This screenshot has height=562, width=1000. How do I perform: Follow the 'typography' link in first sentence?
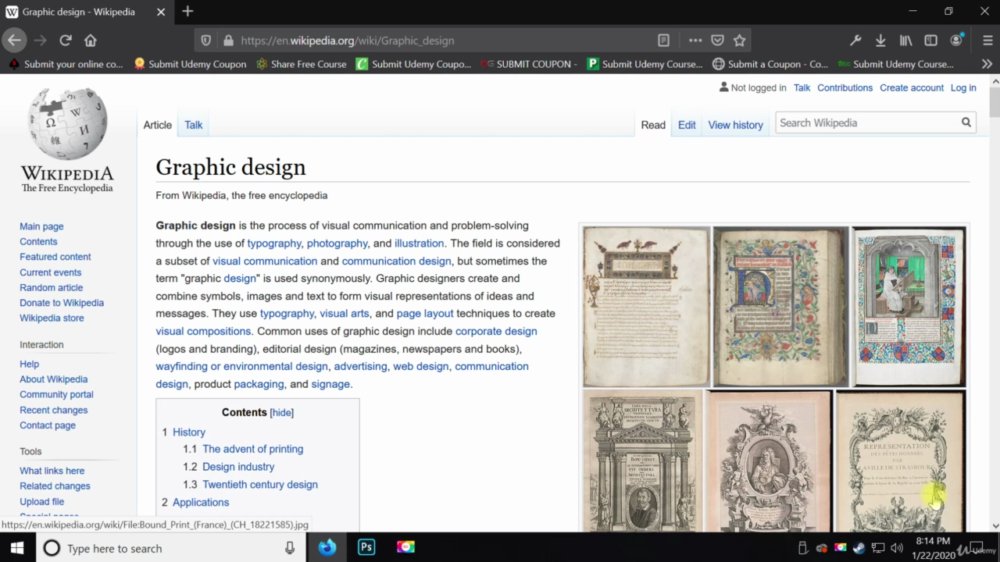pos(274,243)
